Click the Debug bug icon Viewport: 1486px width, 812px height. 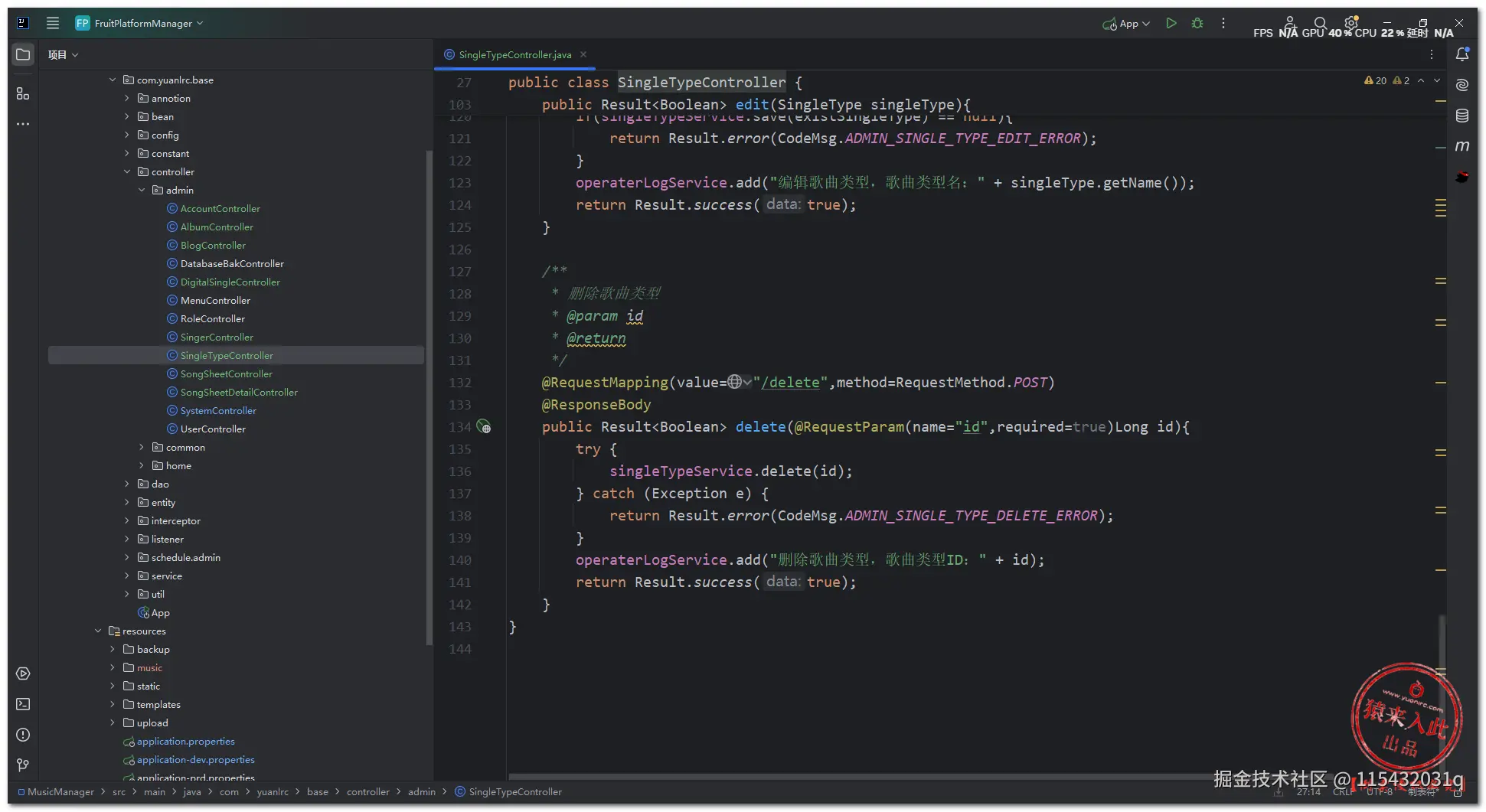click(x=1197, y=24)
